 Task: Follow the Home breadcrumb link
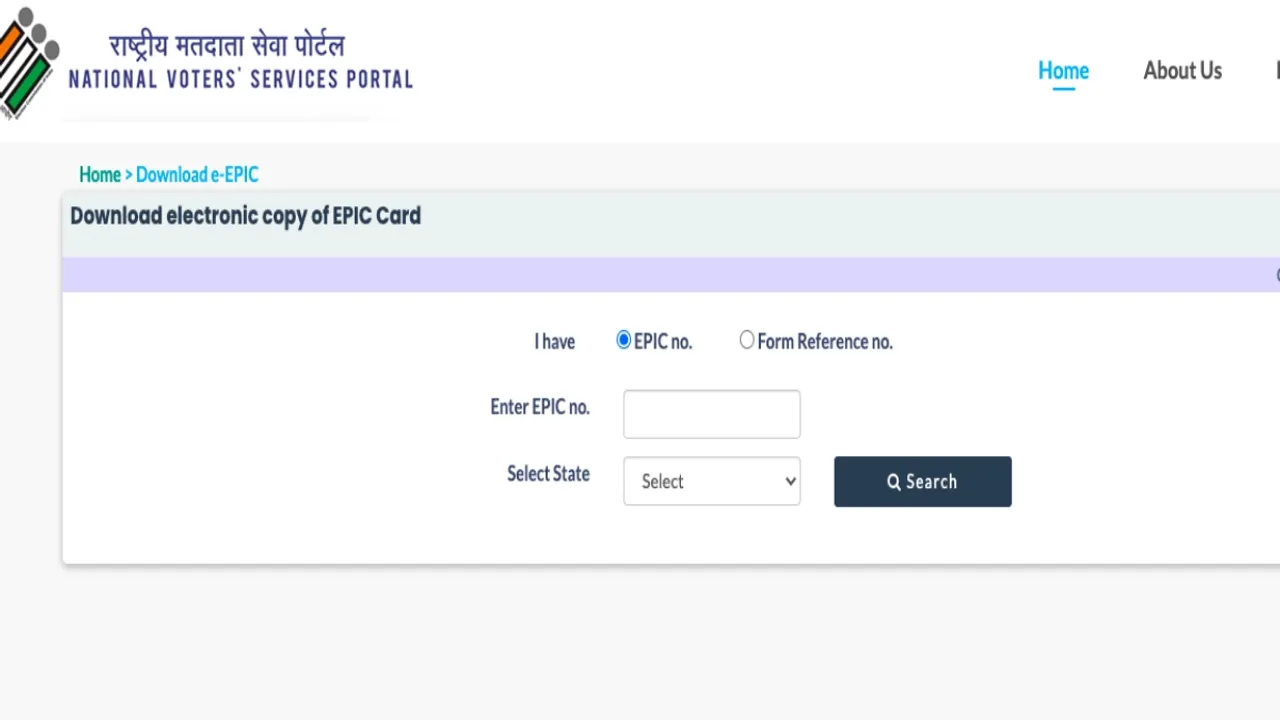click(100, 175)
